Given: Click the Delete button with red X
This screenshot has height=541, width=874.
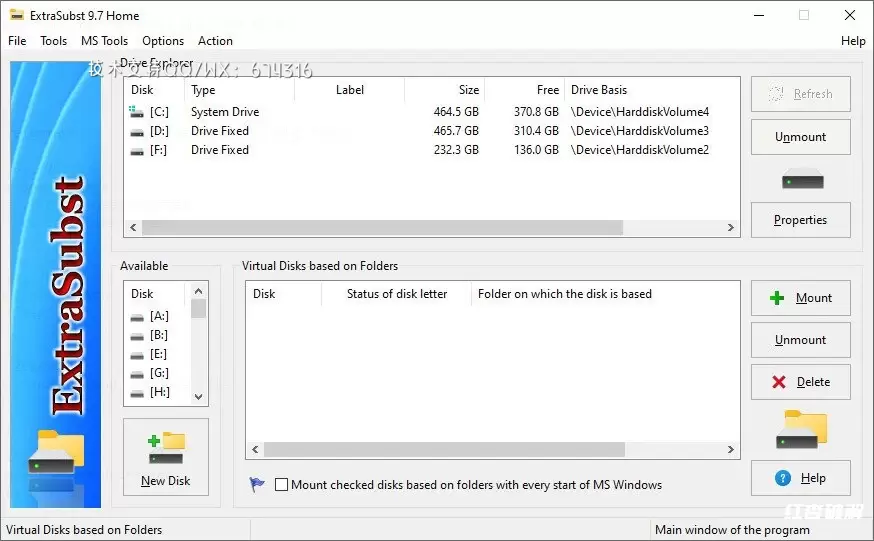Looking at the screenshot, I should (800, 382).
